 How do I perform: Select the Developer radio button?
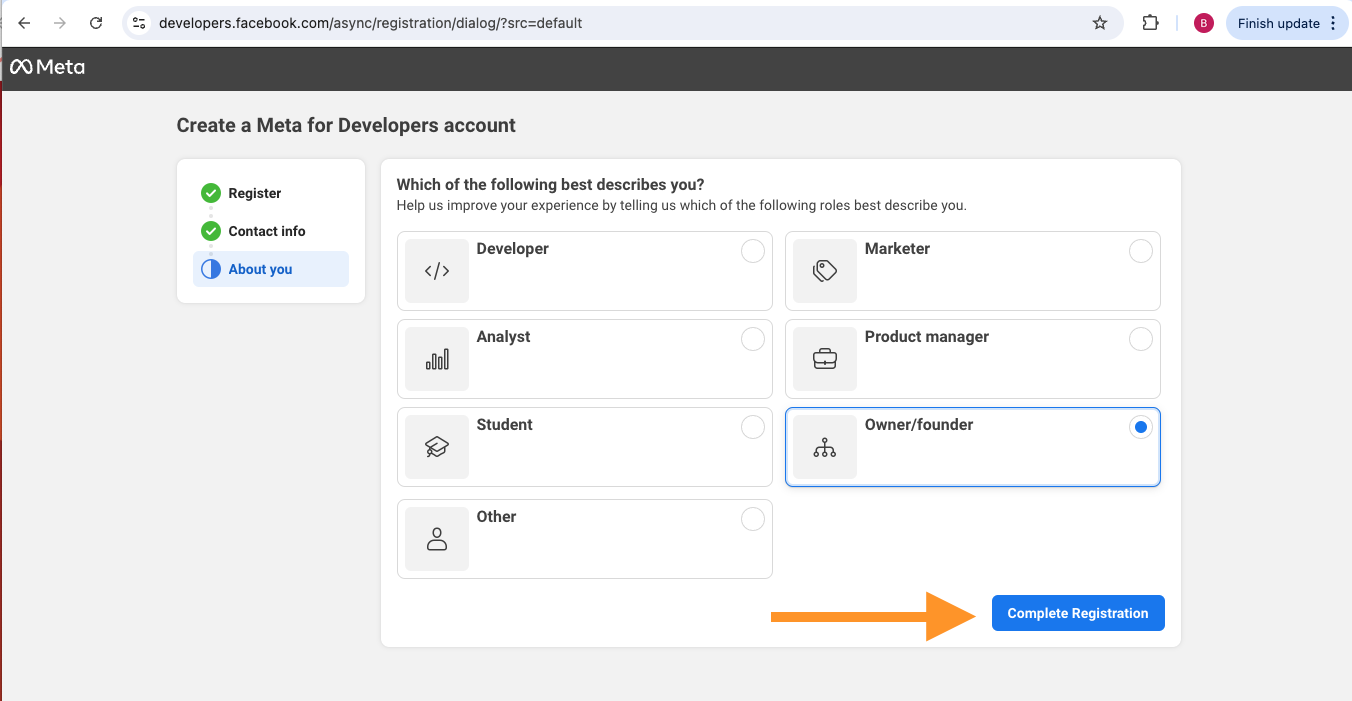click(752, 252)
